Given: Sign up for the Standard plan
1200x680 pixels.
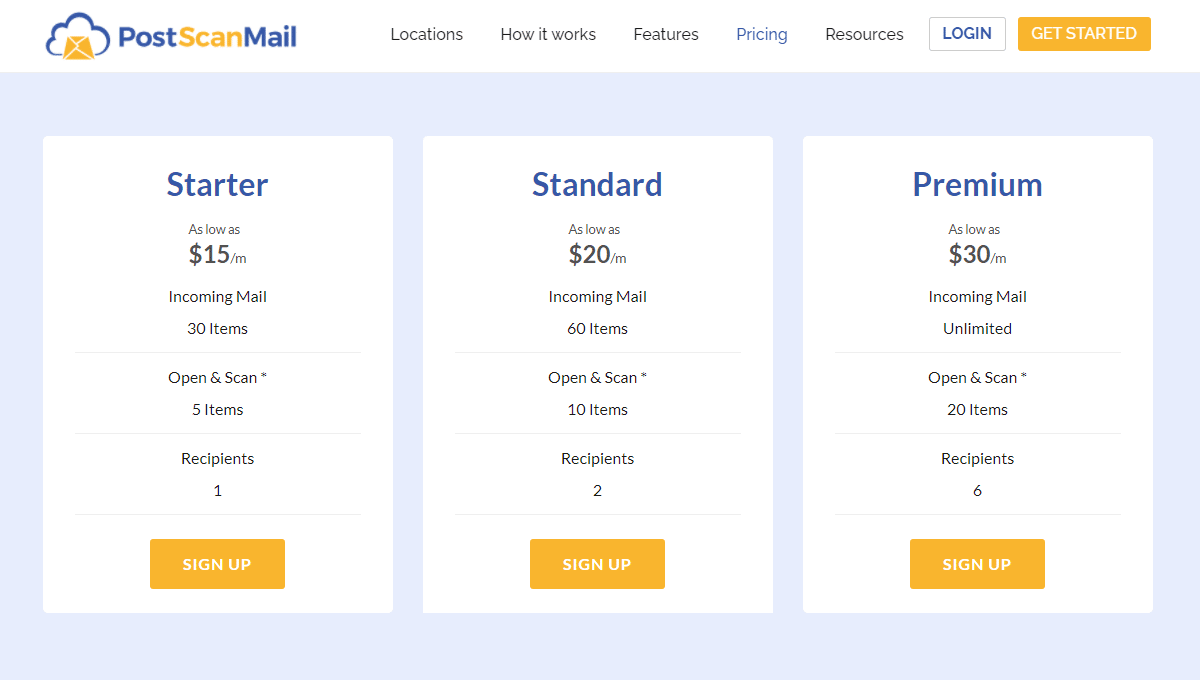Looking at the screenshot, I should click(x=597, y=564).
